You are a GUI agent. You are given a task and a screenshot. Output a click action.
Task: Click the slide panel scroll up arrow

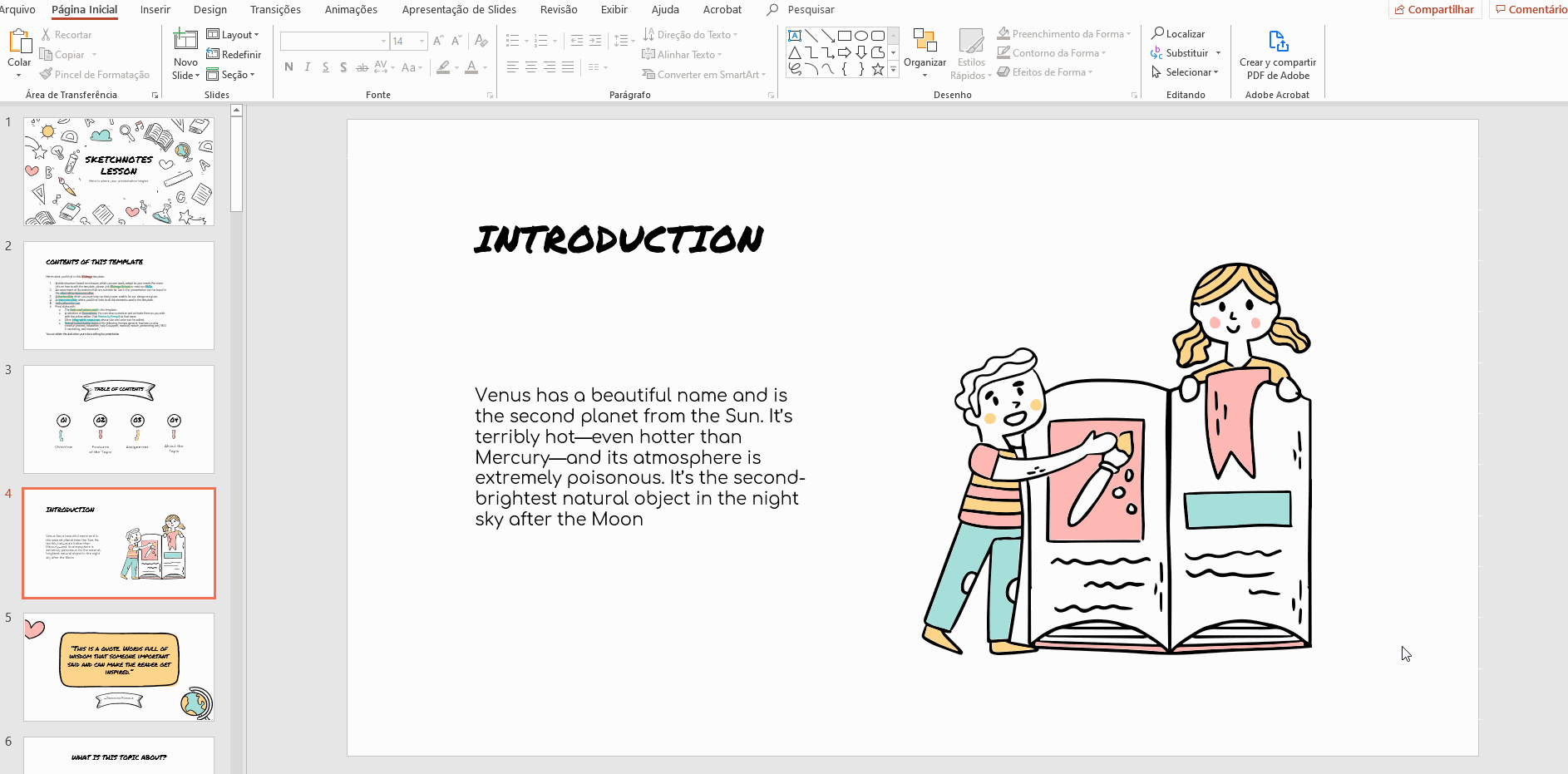[236, 110]
